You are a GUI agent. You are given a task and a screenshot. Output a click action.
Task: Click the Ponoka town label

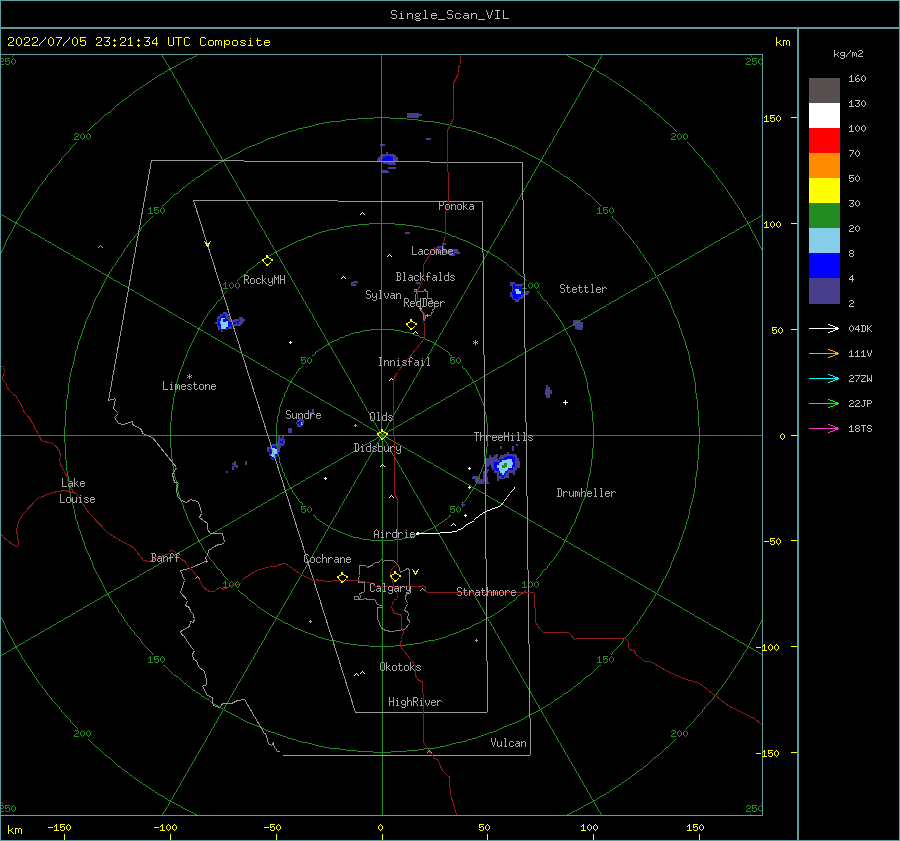456,206
